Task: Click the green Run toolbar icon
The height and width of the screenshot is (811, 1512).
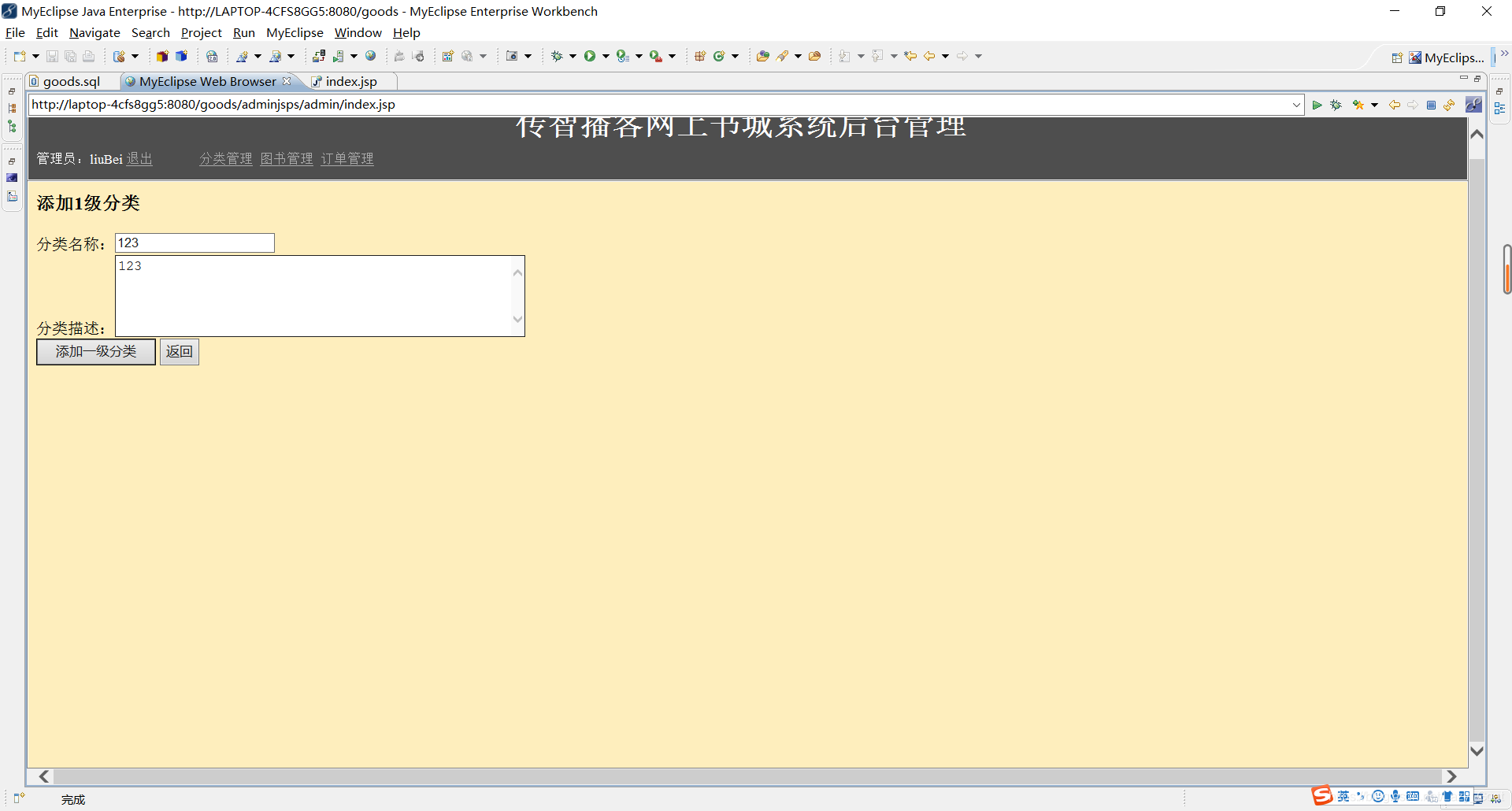Action: pos(589,56)
